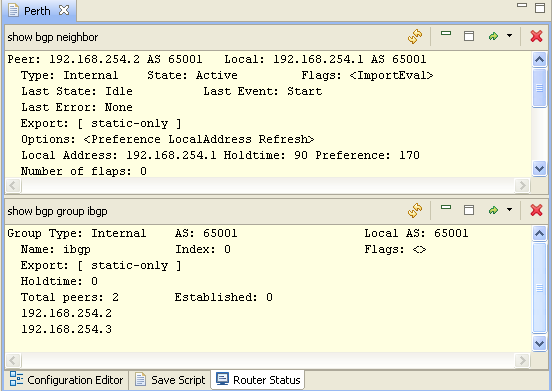
Task: Click 'Peer: 192.168.254.2 AS 65001' text
Action: coord(105,59)
